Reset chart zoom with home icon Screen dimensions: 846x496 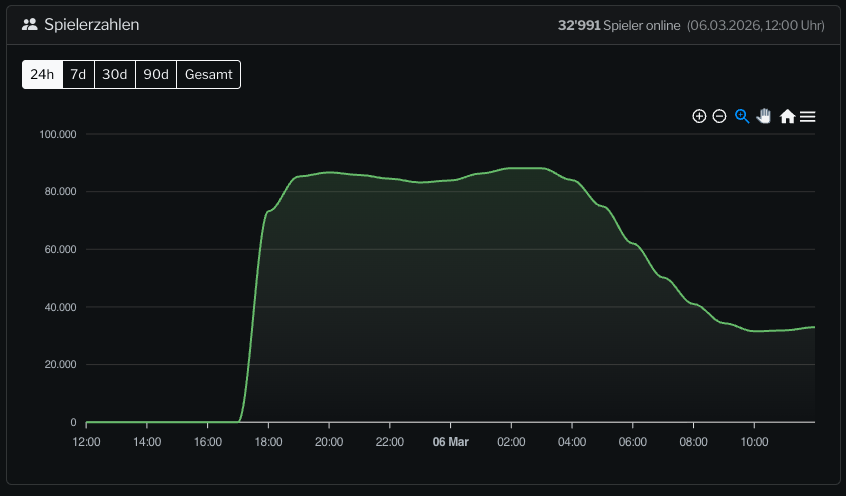click(x=787, y=116)
